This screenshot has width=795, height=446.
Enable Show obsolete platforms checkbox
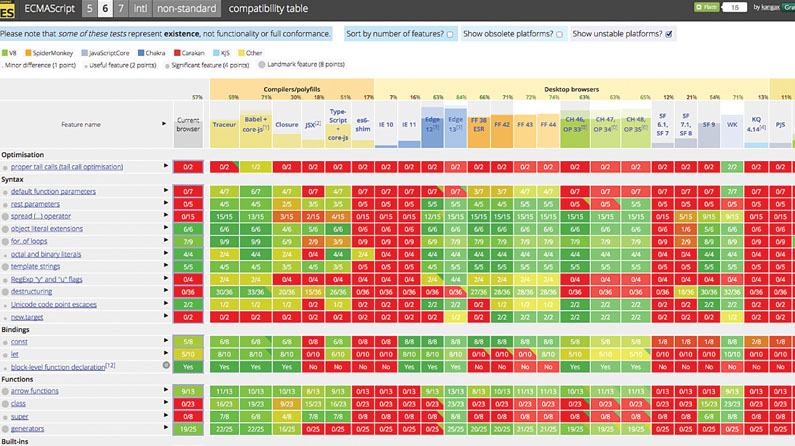(559, 34)
